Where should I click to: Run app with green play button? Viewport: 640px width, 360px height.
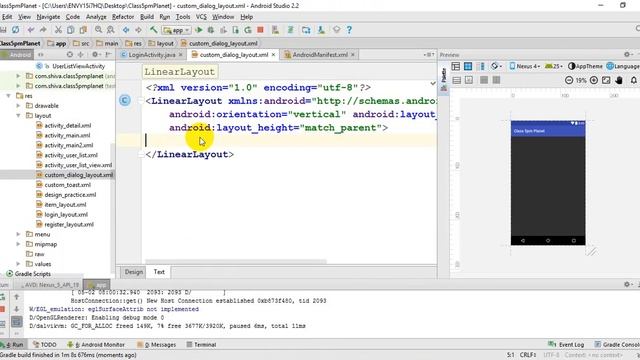(199, 30)
